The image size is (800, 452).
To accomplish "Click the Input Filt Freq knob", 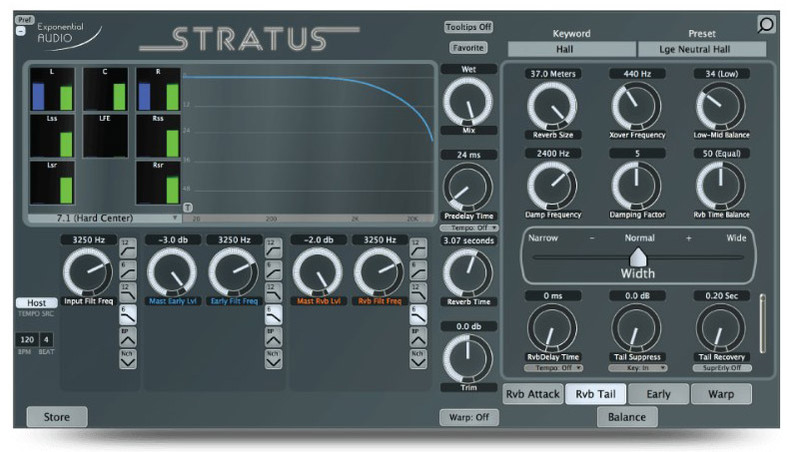I will (x=88, y=272).
